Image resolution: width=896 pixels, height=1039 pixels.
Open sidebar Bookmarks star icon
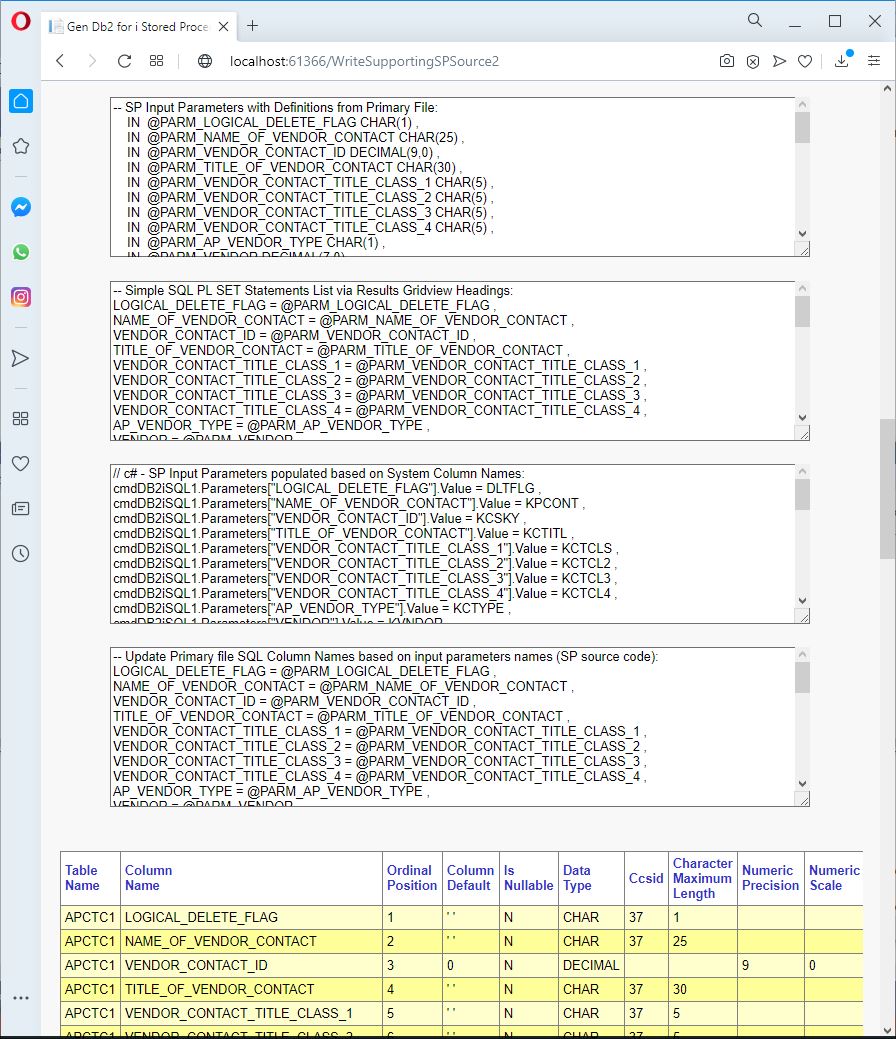tap(21, 146)
